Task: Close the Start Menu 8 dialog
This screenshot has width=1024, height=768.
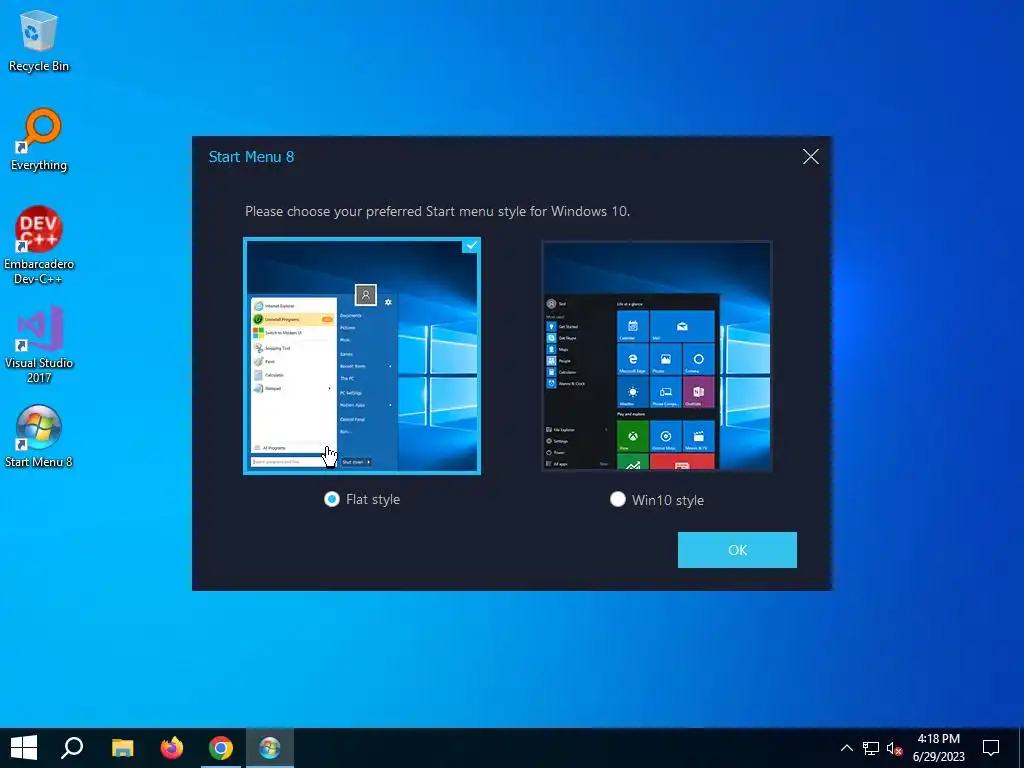Action: click(x=810, y=157)
